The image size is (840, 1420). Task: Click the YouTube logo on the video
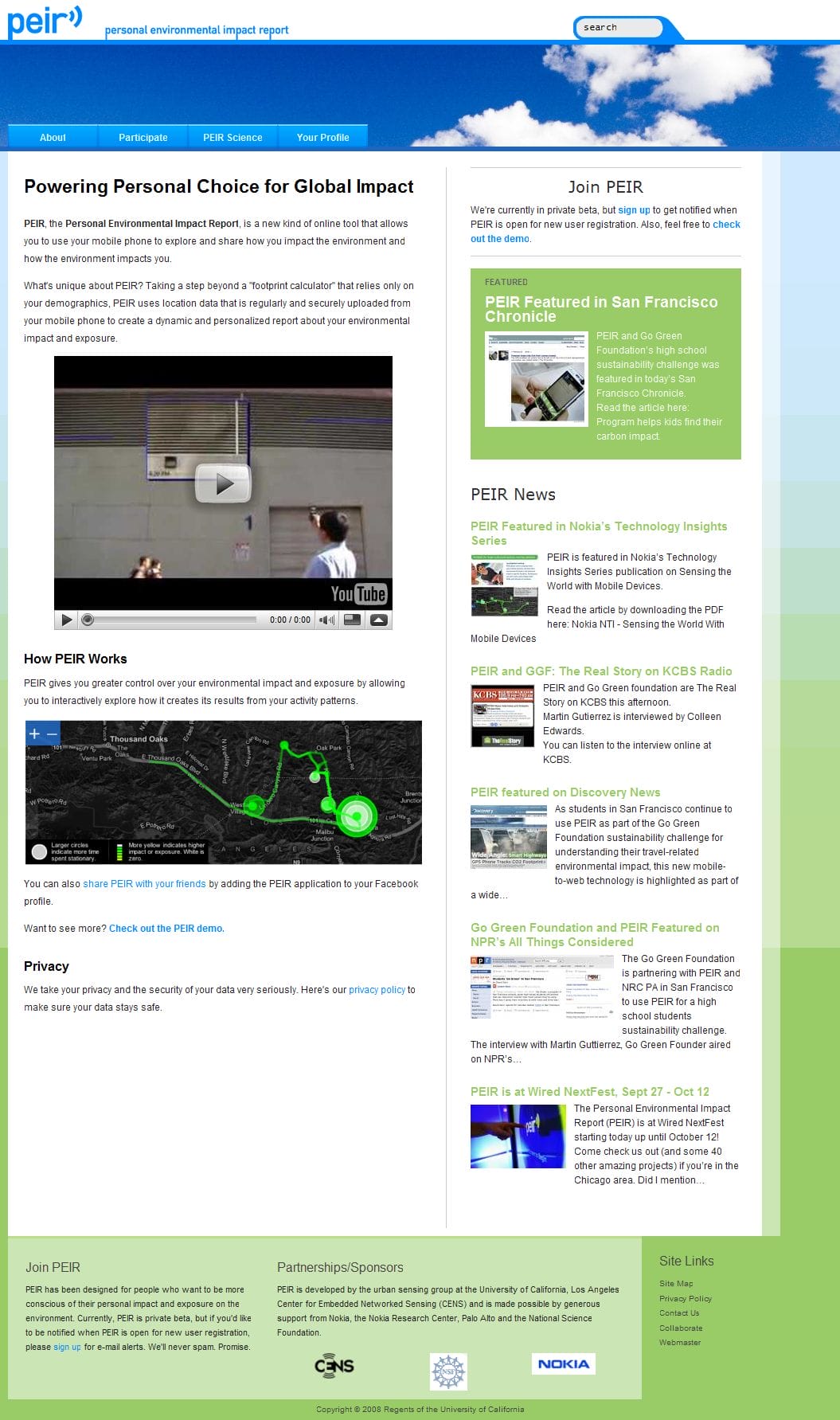pos(358,594)
